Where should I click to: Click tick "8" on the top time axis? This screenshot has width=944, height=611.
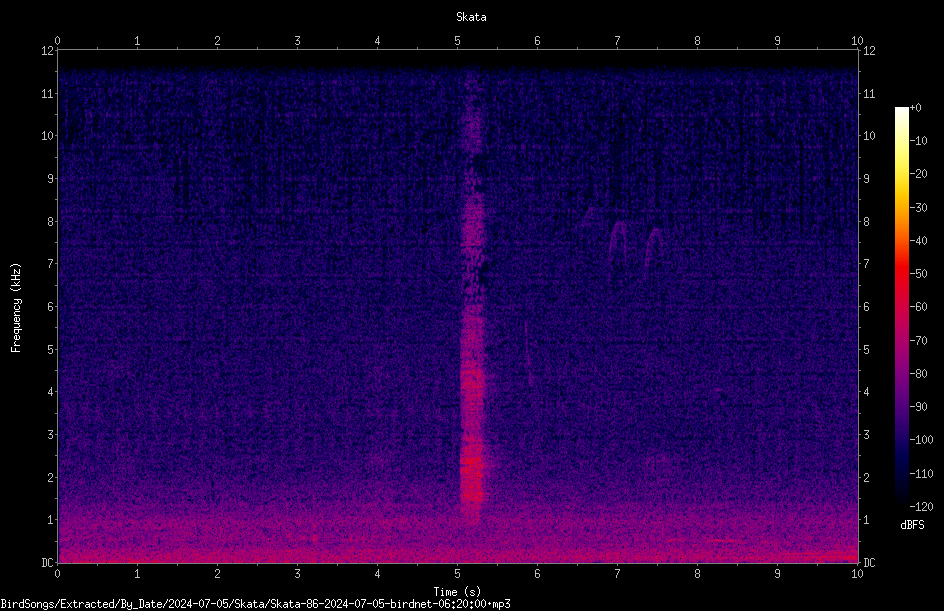[697, 41]
